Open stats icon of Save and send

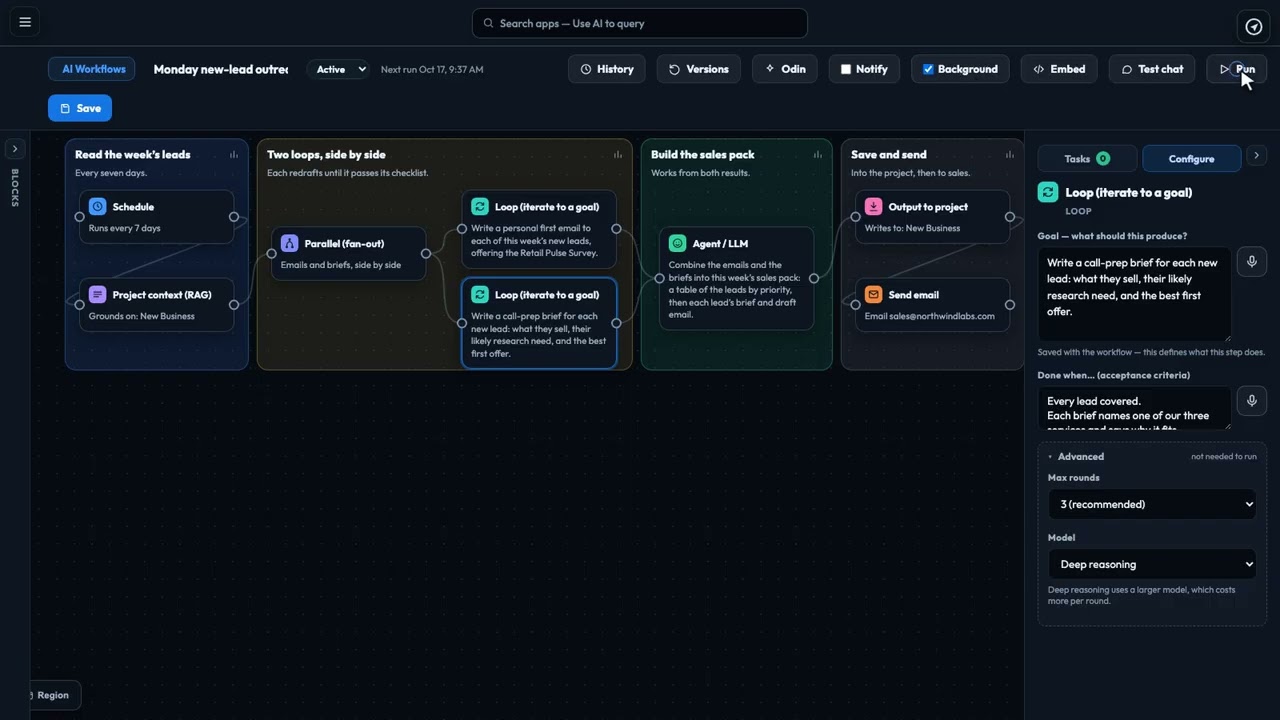1010,155
